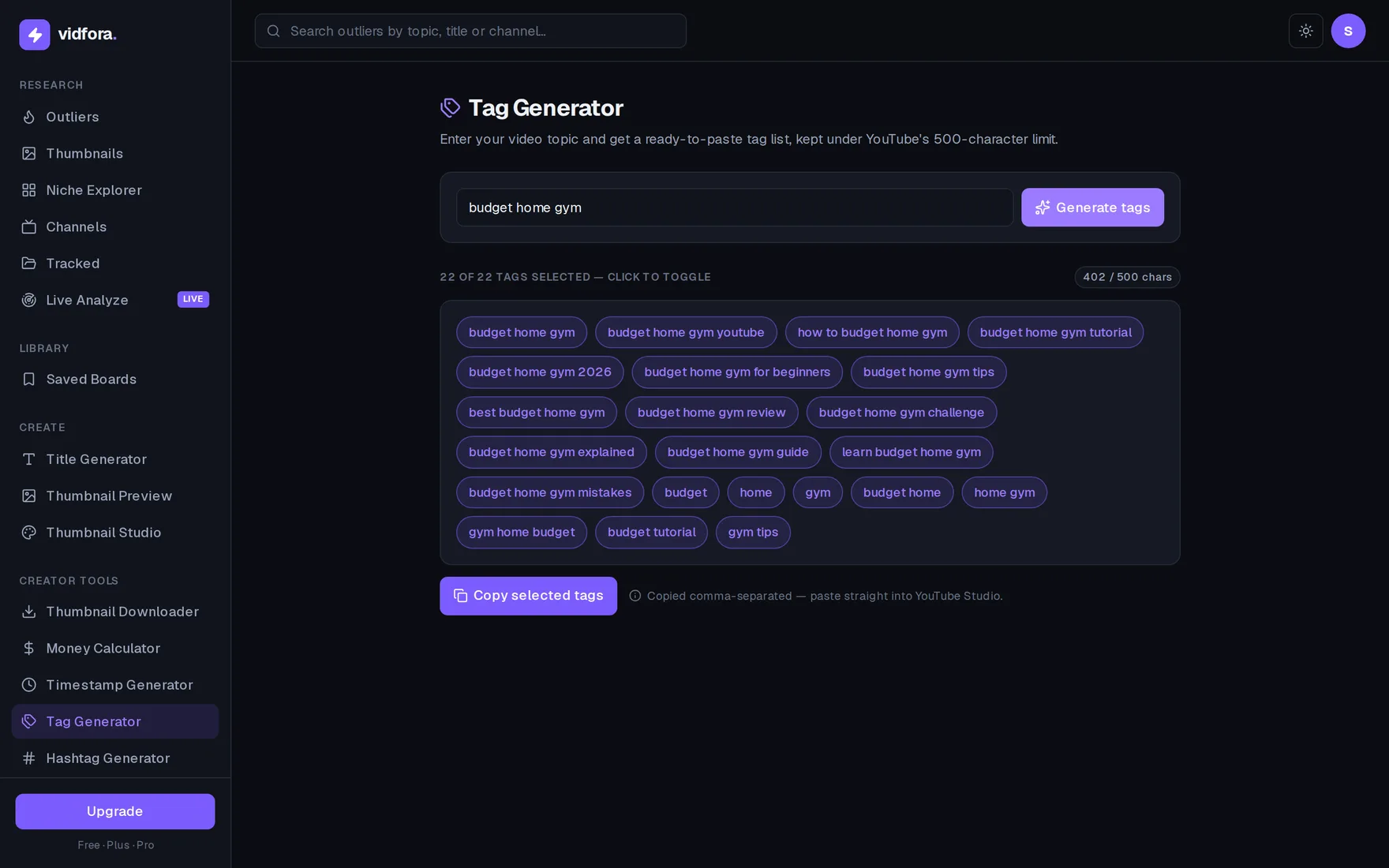Click the '22 of 22 tags selected' label
1389x868 pixels.
[x=575, y=277]
